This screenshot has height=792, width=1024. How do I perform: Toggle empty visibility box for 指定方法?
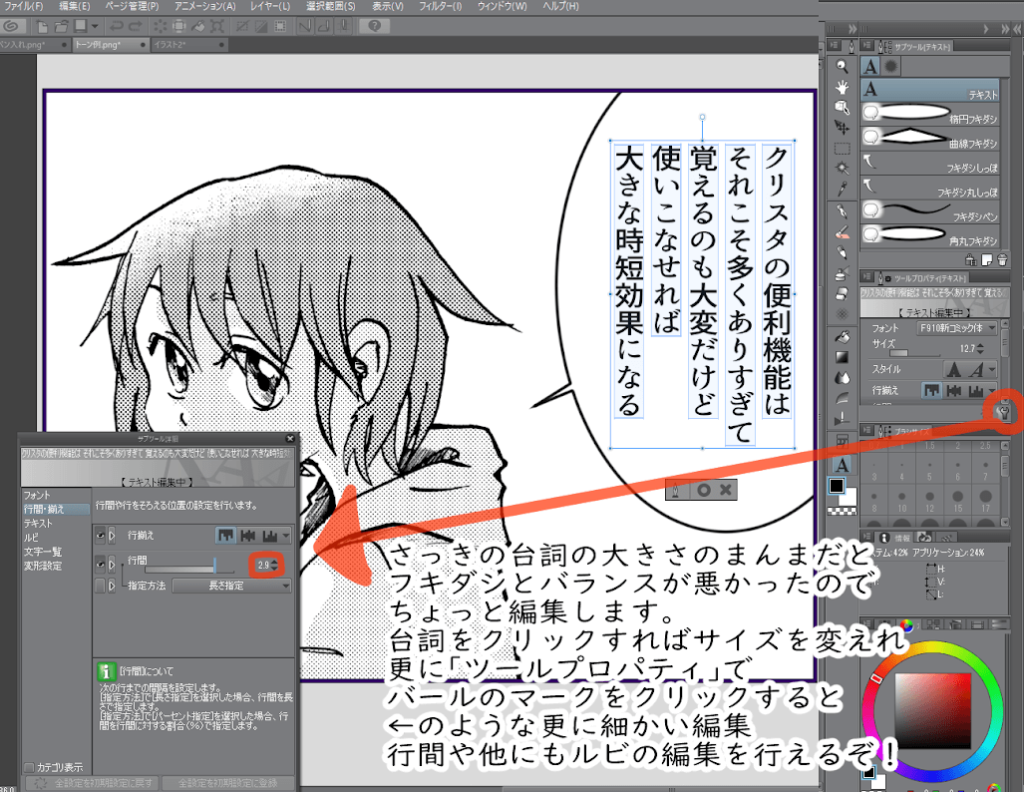click(x=100, y=586)
